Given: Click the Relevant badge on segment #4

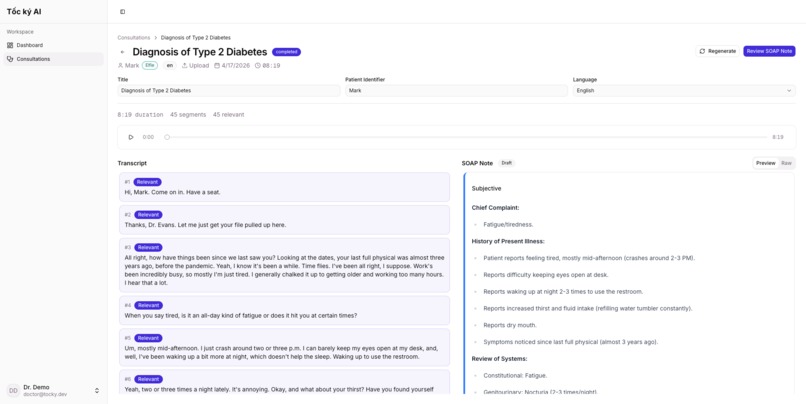Looking at the screenshot, I should (148, 305).
